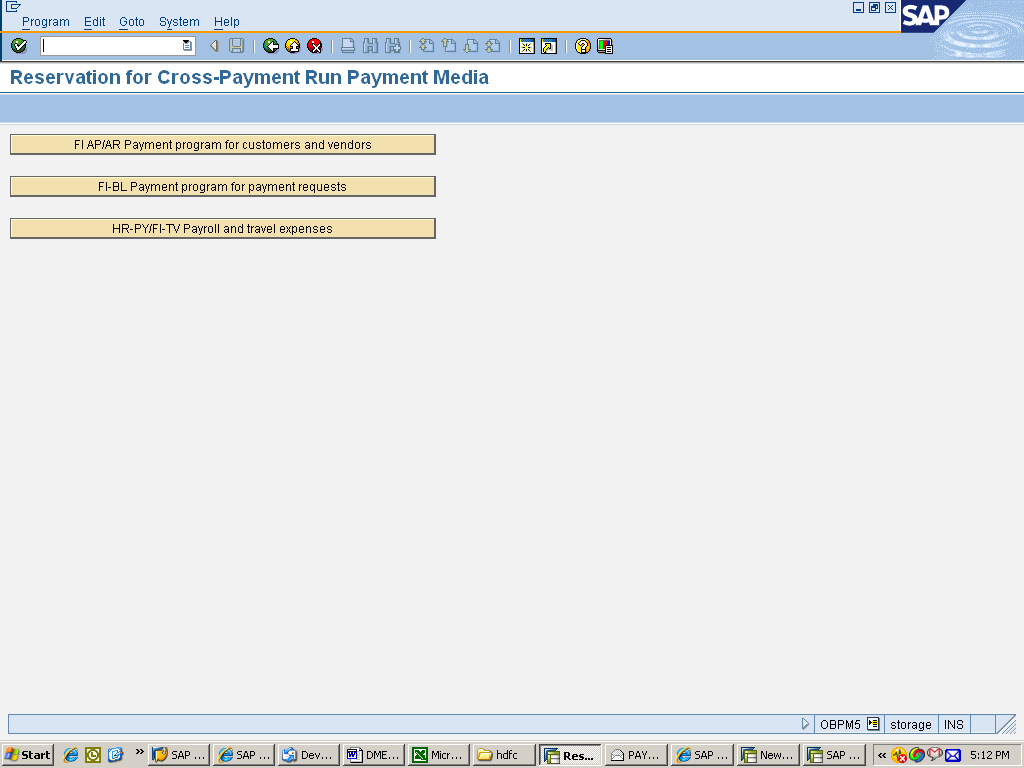Click the Create New Session icon
The width and height of the screenshot is (1024, 768).
pyautogui.click(x=527, y=46)
